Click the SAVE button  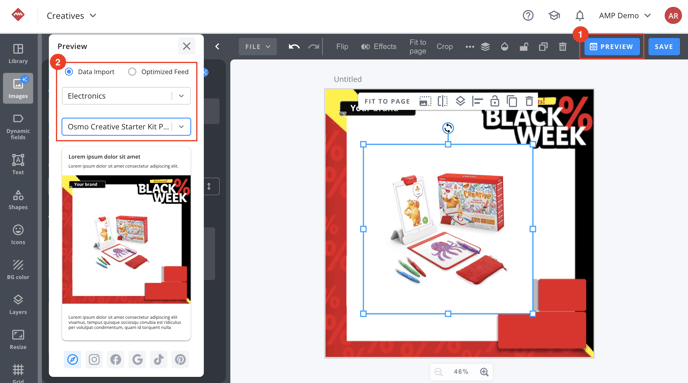click(x=664, y=47)
